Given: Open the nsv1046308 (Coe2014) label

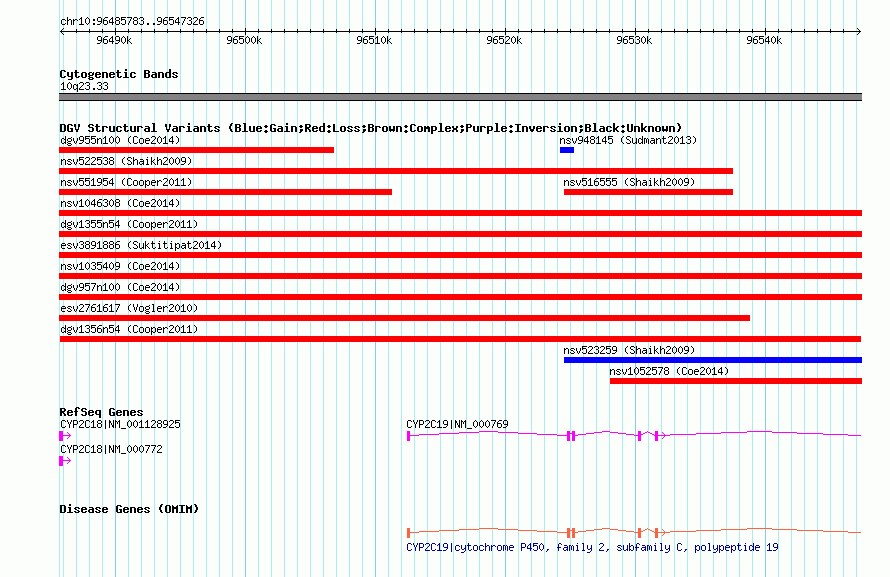Looking at the screenshot, I should [120, 203].
